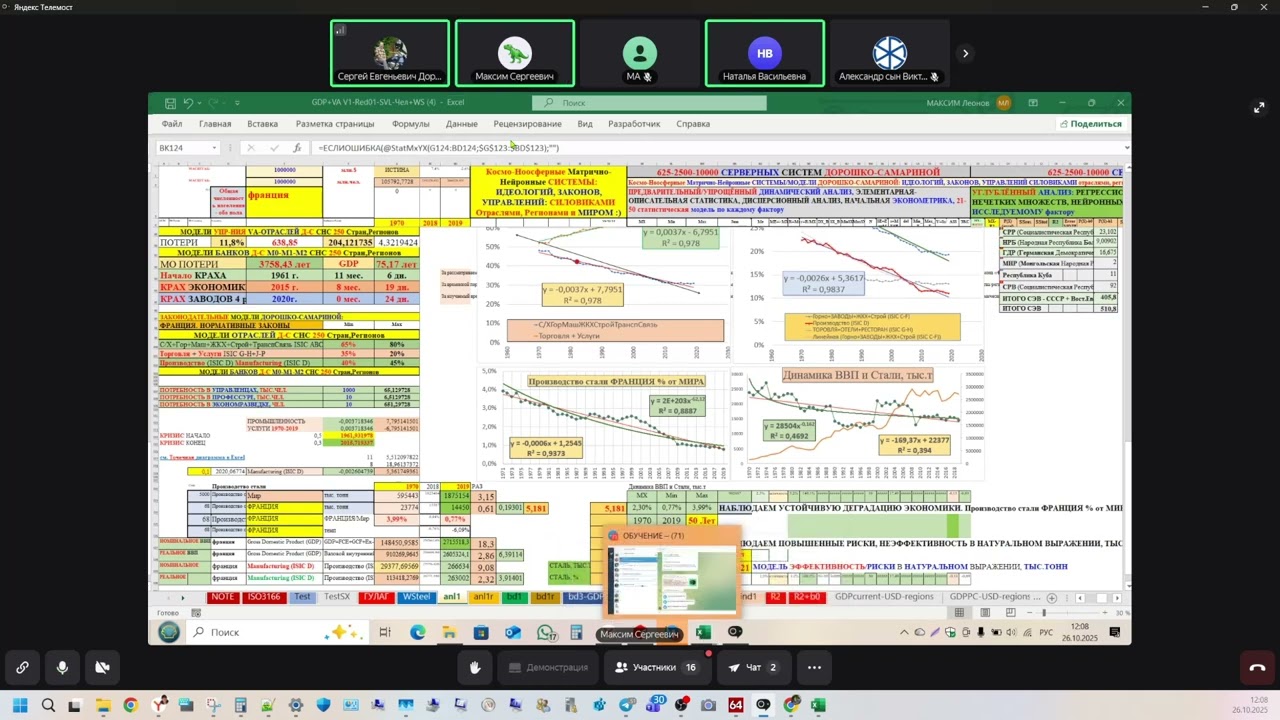Open Excel on local taskbar

click(819, 706)
